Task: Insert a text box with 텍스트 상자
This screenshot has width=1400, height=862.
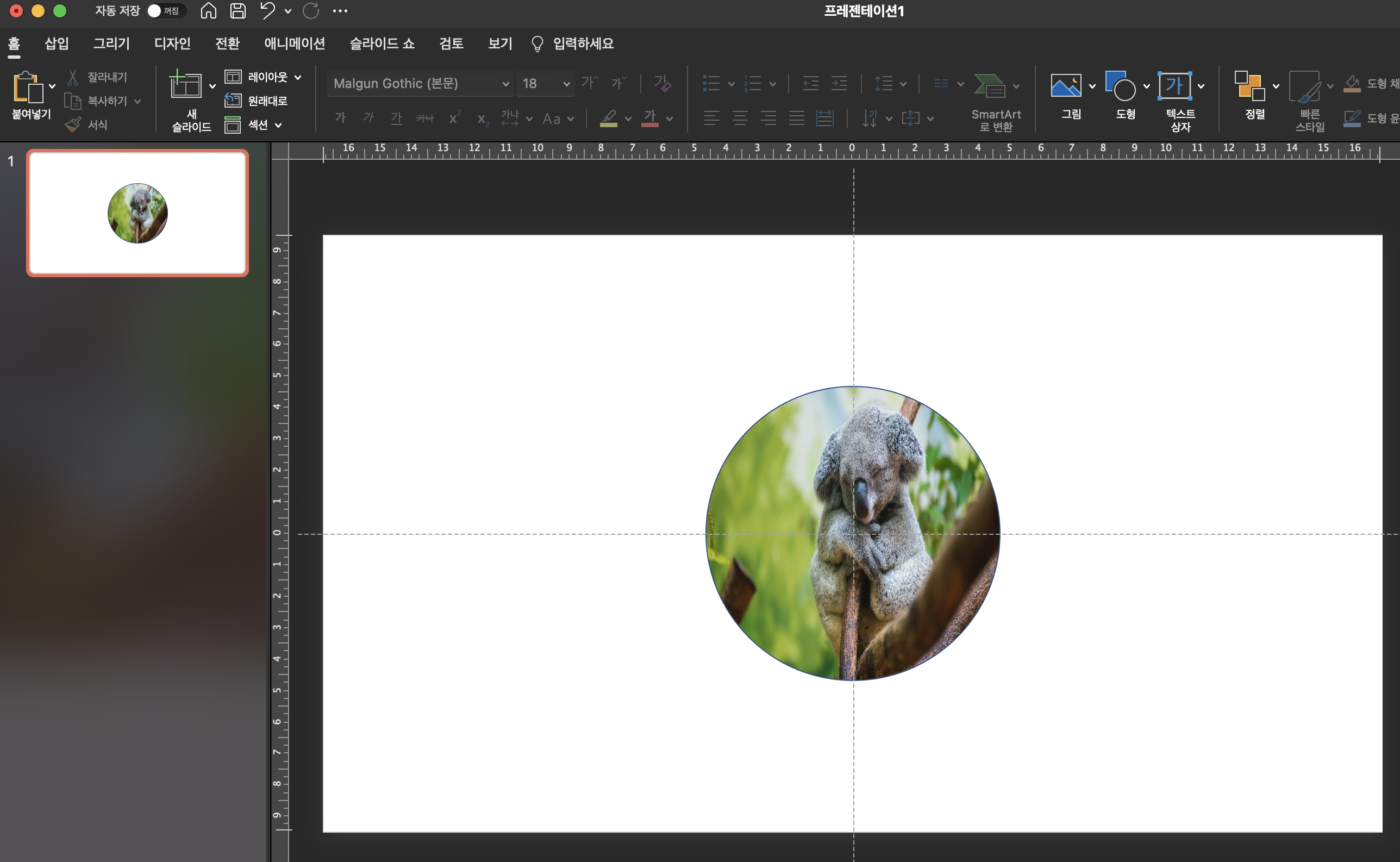Action: pos(1174,86)
